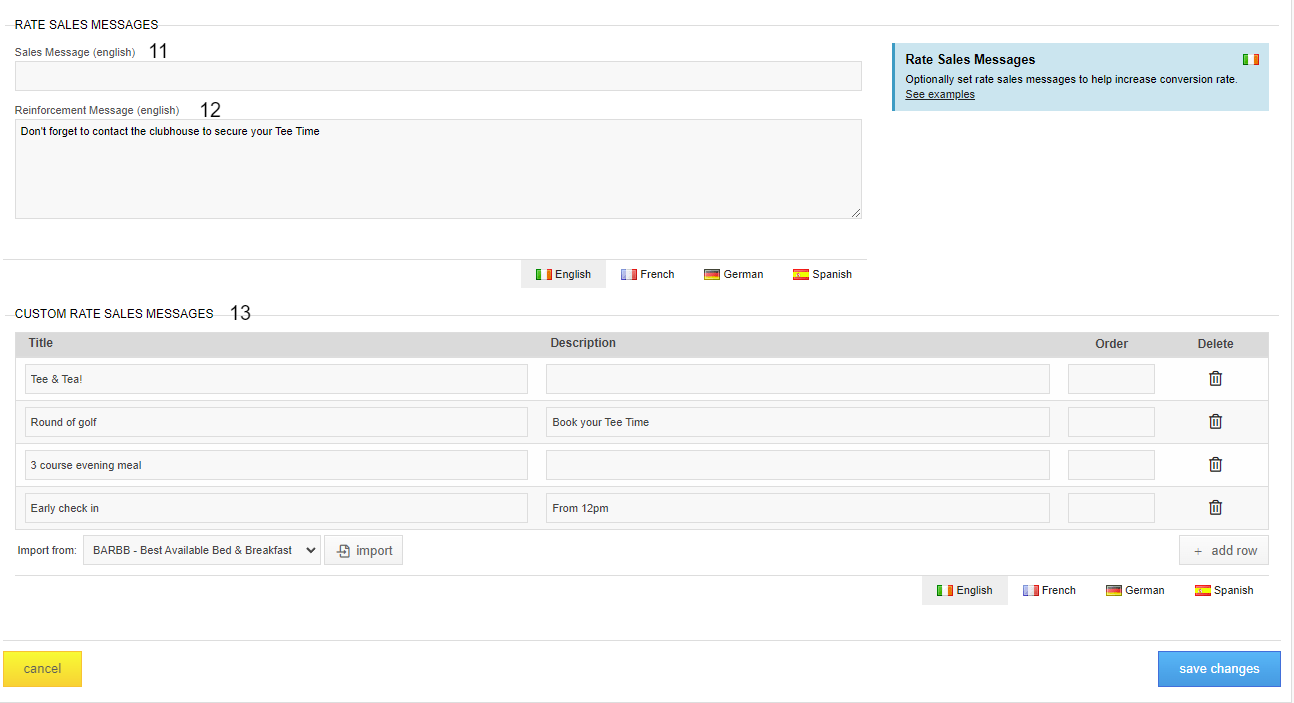Focus the Sales Message (english) input
Viewport: 1294px width, 703px height.
point(438,76)
